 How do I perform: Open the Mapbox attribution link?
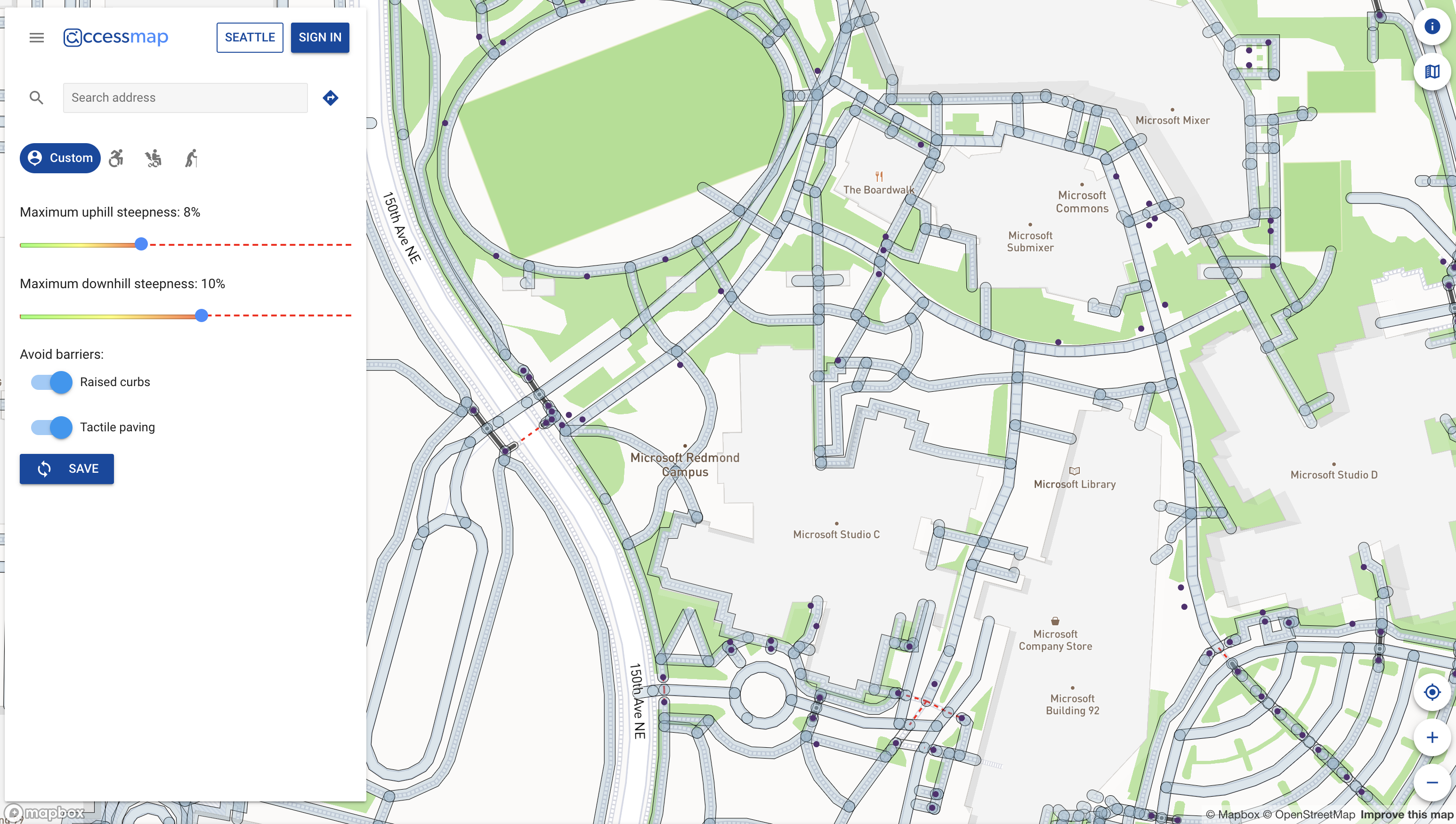(x=1232, y=815)
